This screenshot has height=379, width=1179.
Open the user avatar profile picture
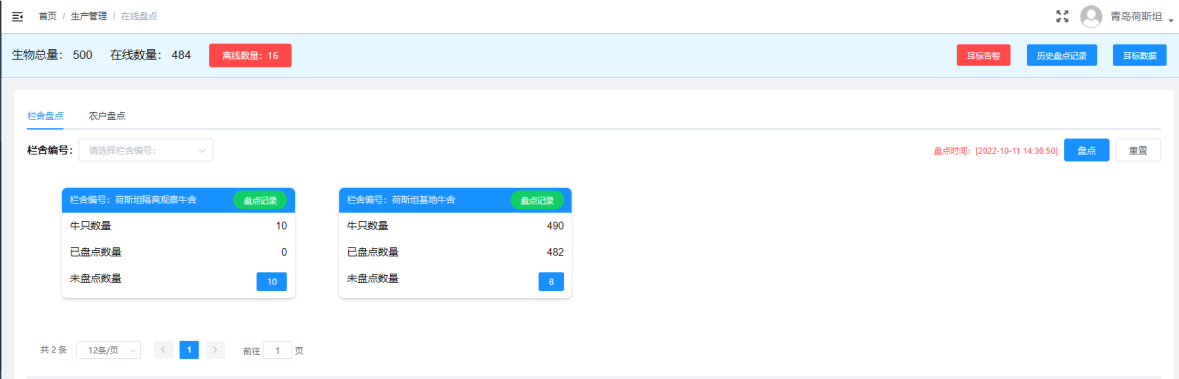[1091, 17]
